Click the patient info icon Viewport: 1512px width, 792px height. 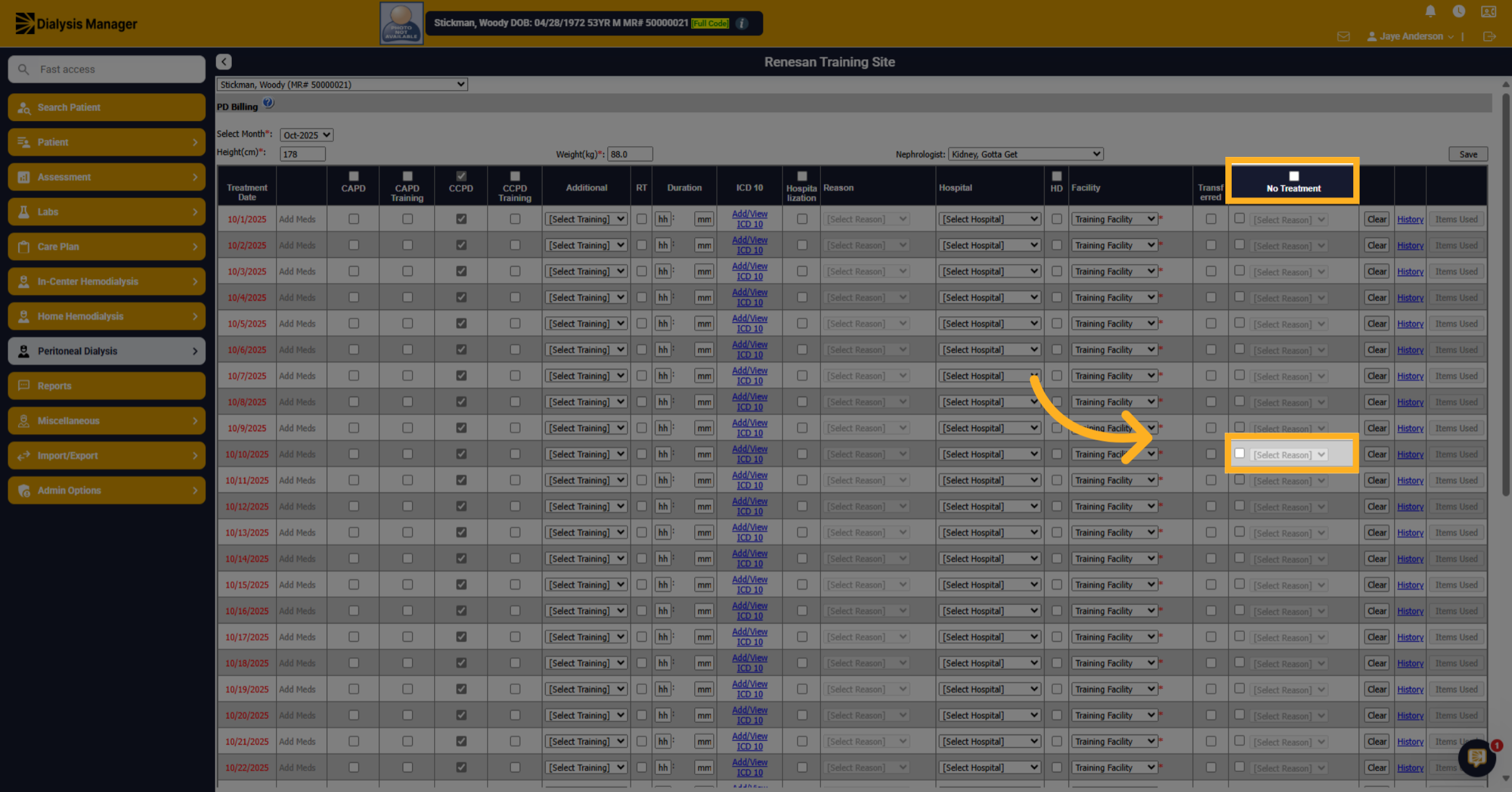[742, 23]
